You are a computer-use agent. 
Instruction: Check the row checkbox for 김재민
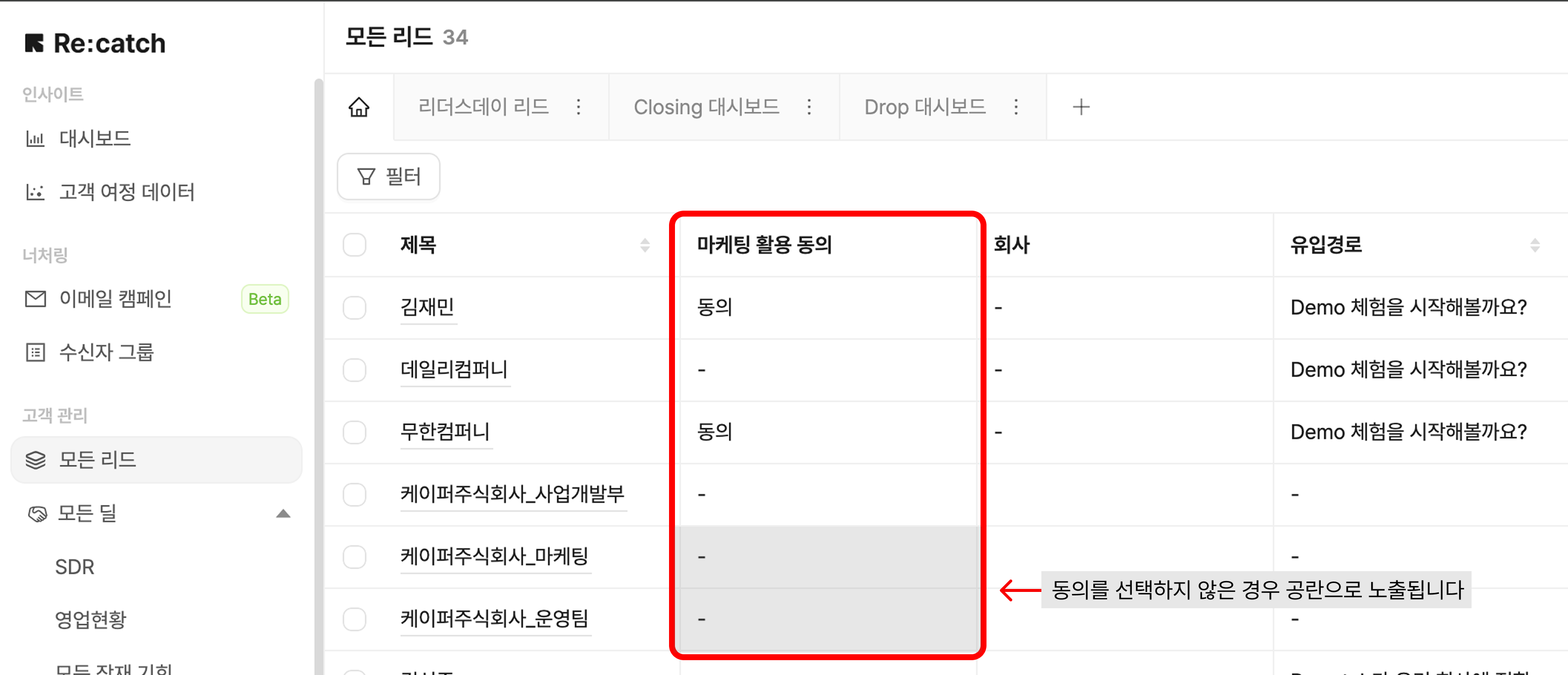354,308
